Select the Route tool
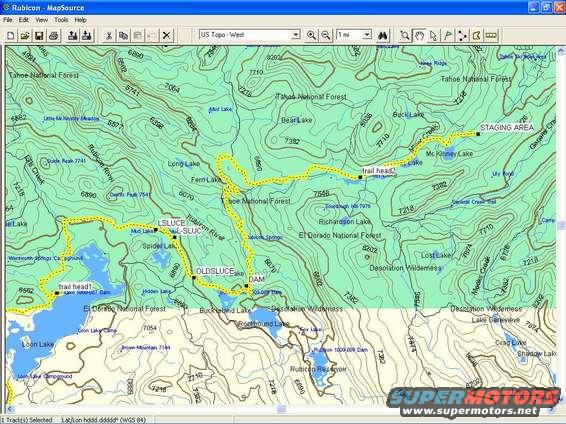This screenshot has width=566, height=424. pos(462,35)
